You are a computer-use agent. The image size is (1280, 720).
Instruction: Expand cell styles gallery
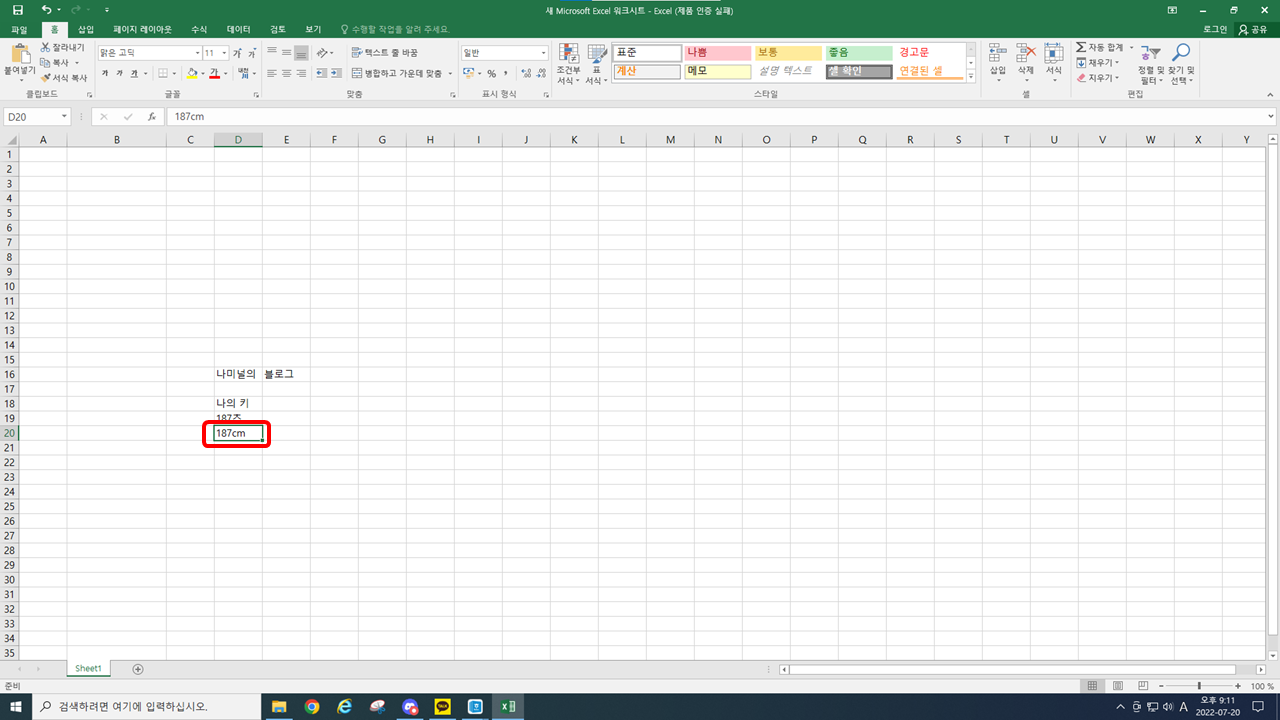coord(971,76)
